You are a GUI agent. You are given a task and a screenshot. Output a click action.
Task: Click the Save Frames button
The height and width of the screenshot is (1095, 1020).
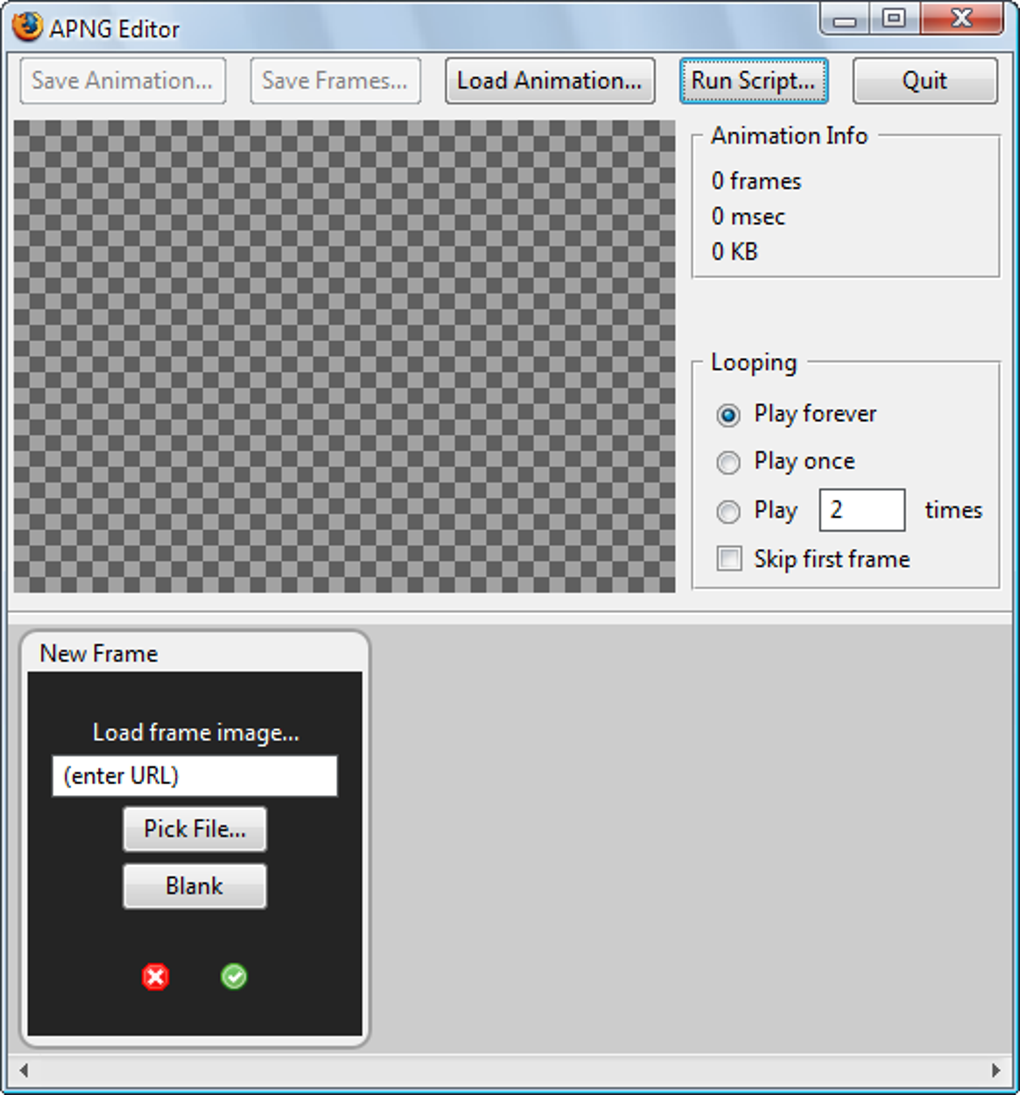tap(334, 81)
